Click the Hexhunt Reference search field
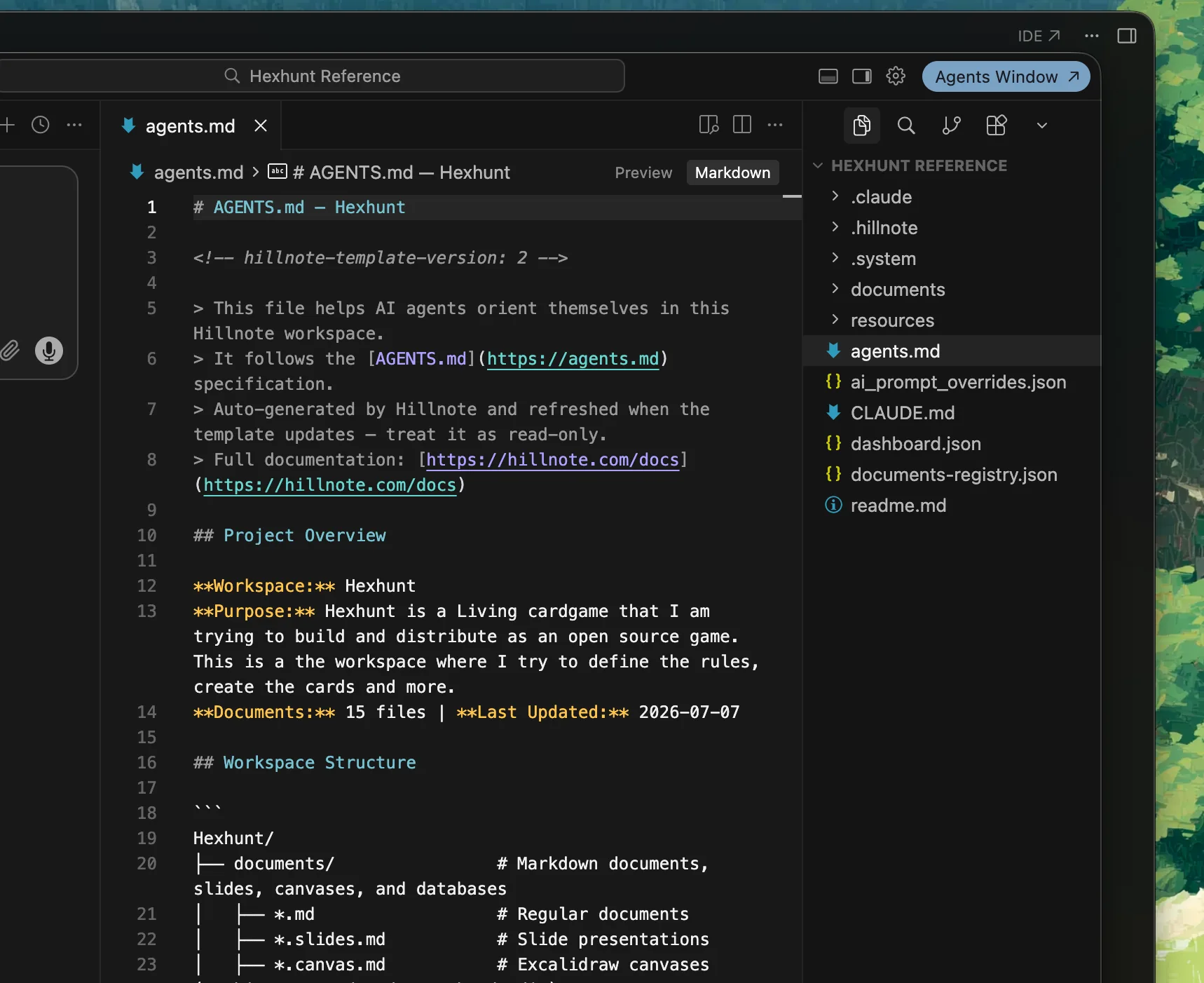The image size is (1204, 983). pos(312,76)
